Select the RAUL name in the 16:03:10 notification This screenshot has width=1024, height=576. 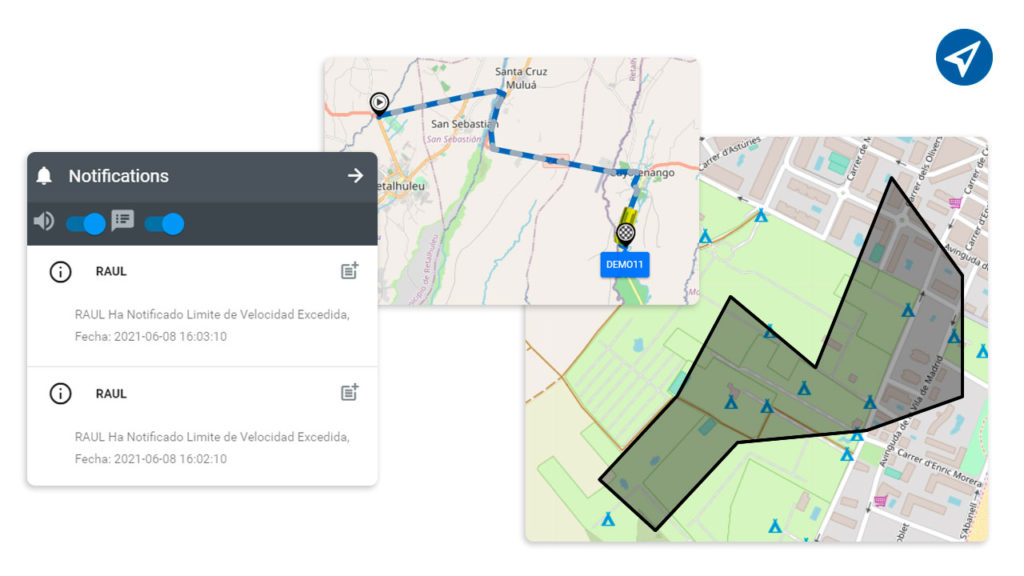click(111, 272)
